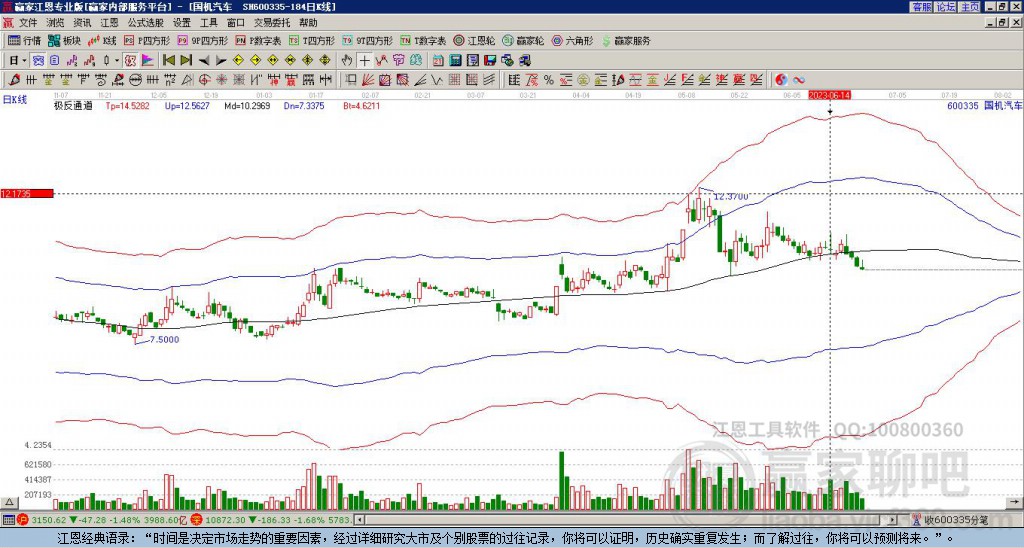Toggle the 权 adjustment icon

(130, 61)
